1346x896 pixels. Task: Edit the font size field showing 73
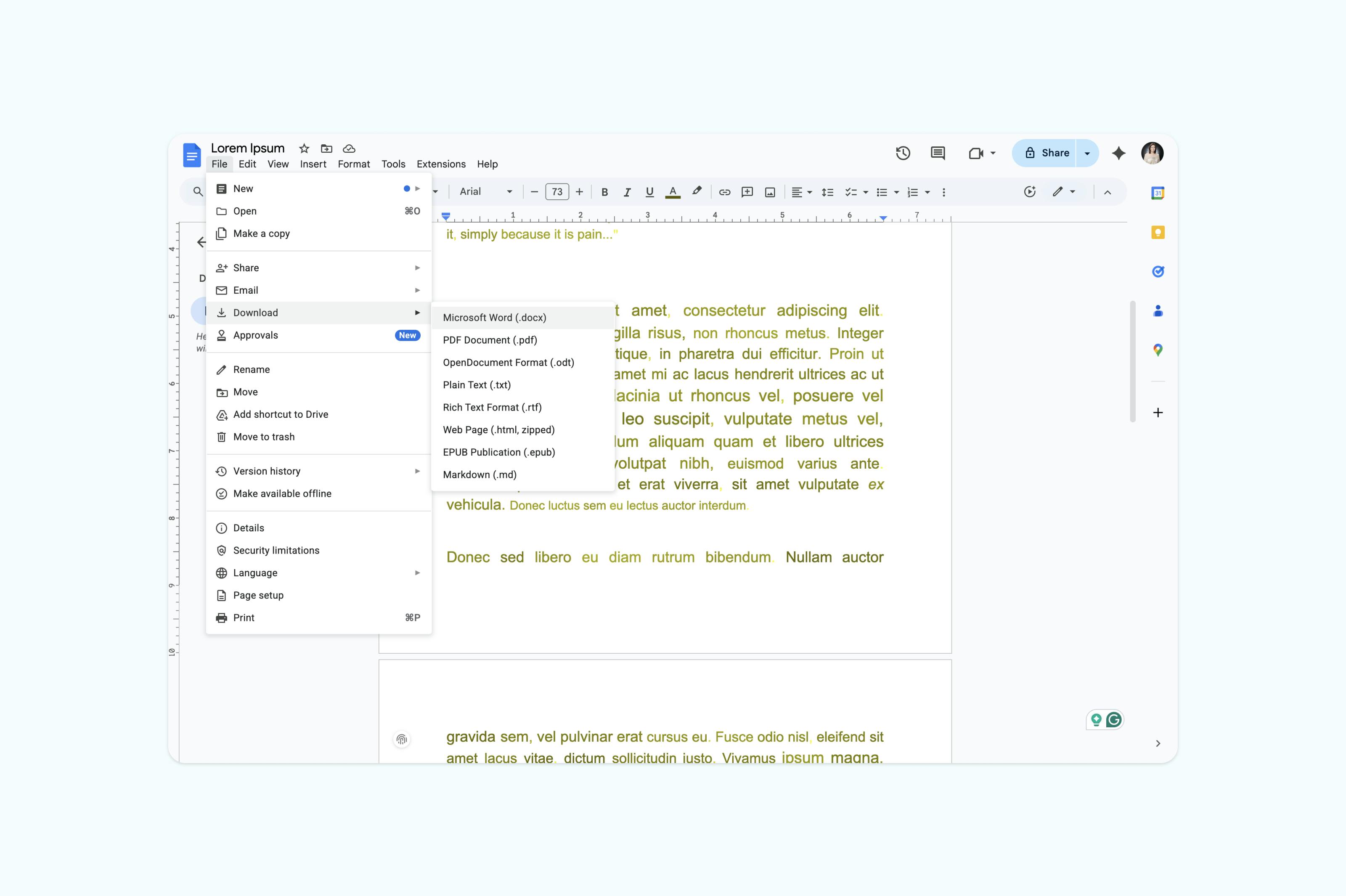(x=557, y=192)
